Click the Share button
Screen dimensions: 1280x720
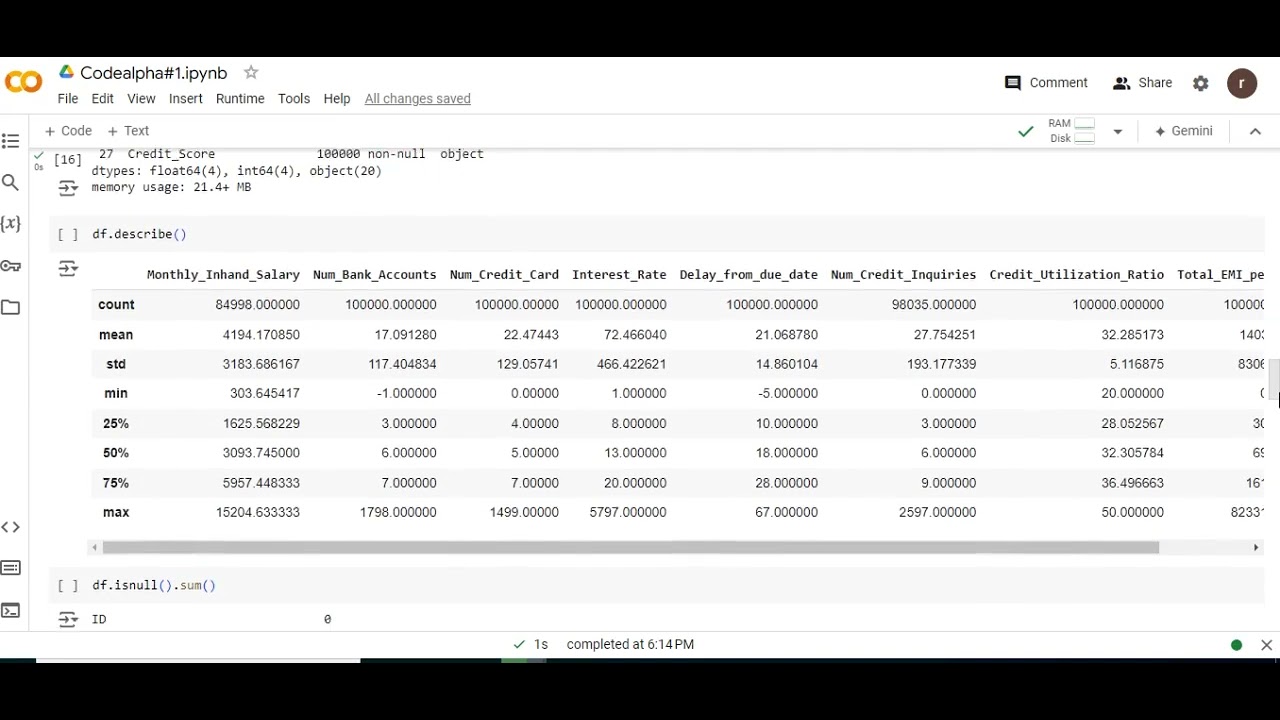point(1142,83)
